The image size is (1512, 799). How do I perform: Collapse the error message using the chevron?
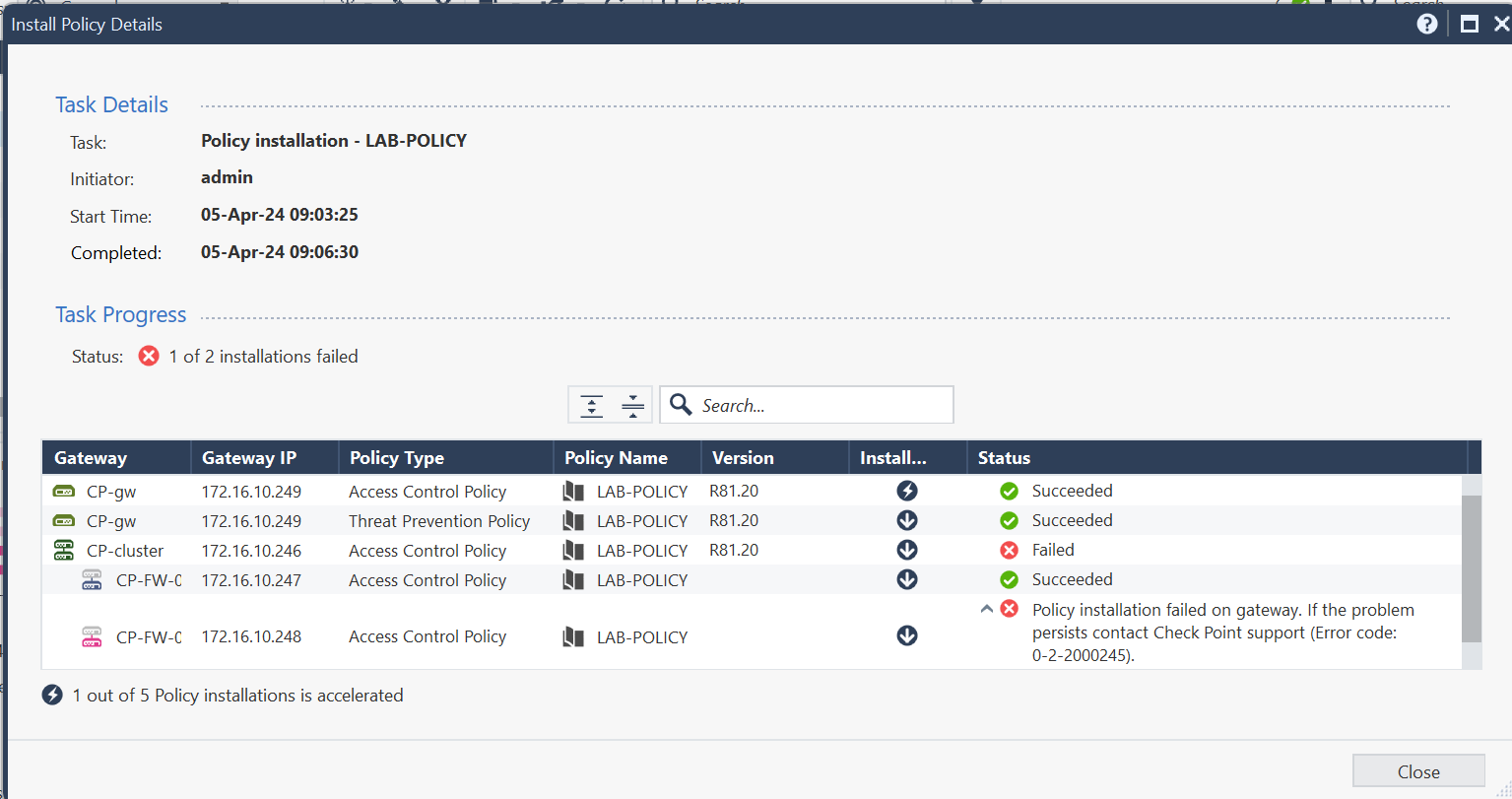(987, 609)
